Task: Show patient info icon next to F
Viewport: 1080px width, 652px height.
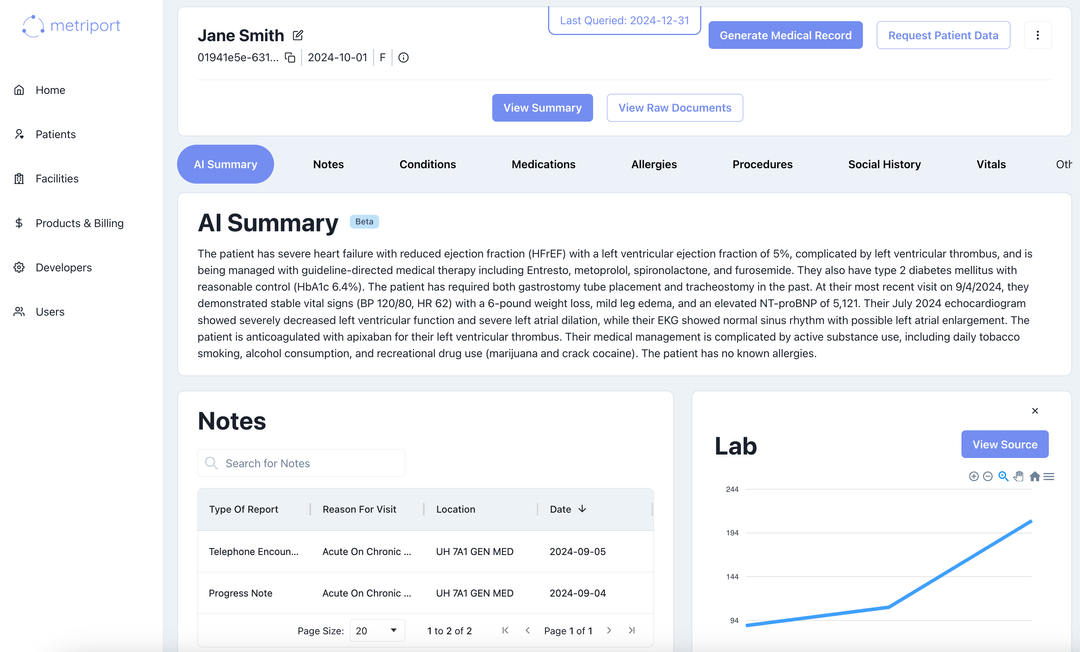Action: tap(404, 58)
